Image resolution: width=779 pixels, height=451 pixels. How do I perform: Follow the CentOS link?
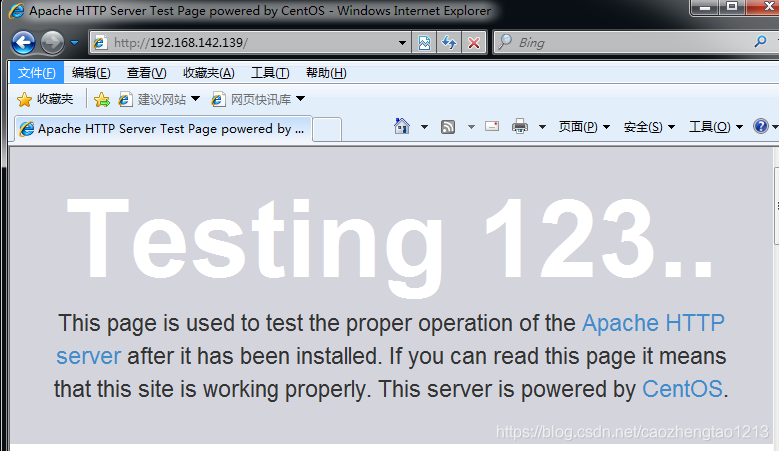682,389
